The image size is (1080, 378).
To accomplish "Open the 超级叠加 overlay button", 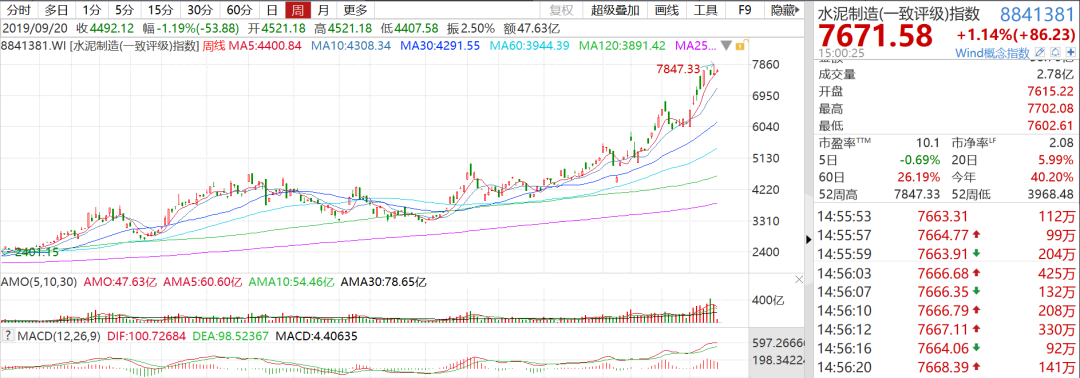I will pyautogui.click(x=615, y=10).
